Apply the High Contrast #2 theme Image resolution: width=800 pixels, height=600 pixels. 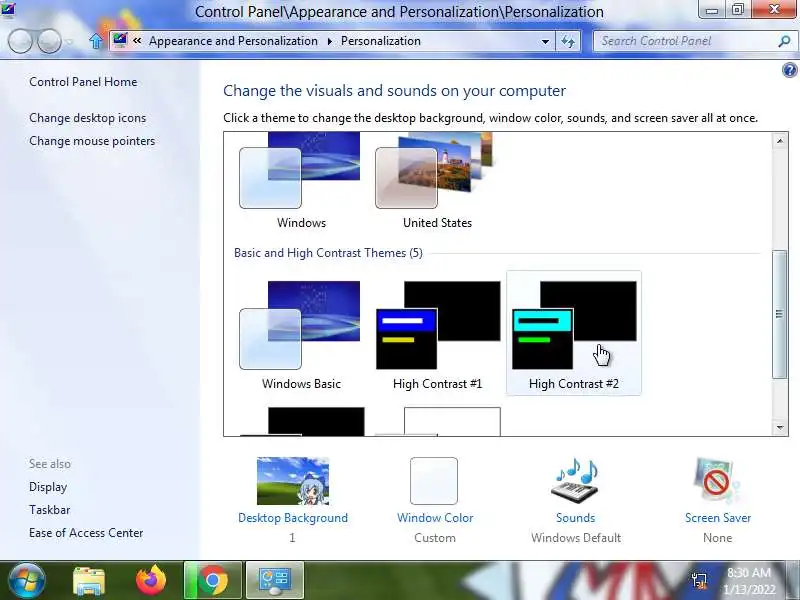click(573, 333)
